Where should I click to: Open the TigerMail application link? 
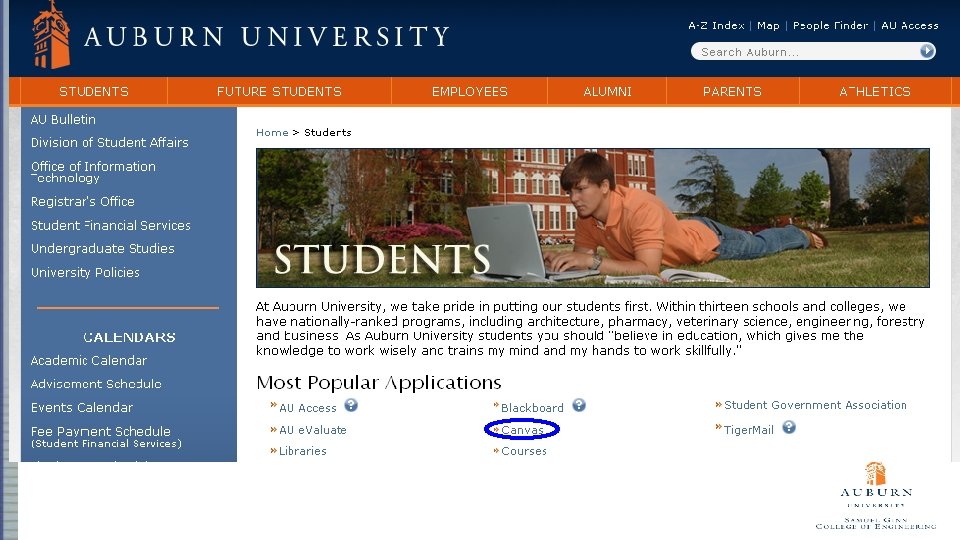749,430
